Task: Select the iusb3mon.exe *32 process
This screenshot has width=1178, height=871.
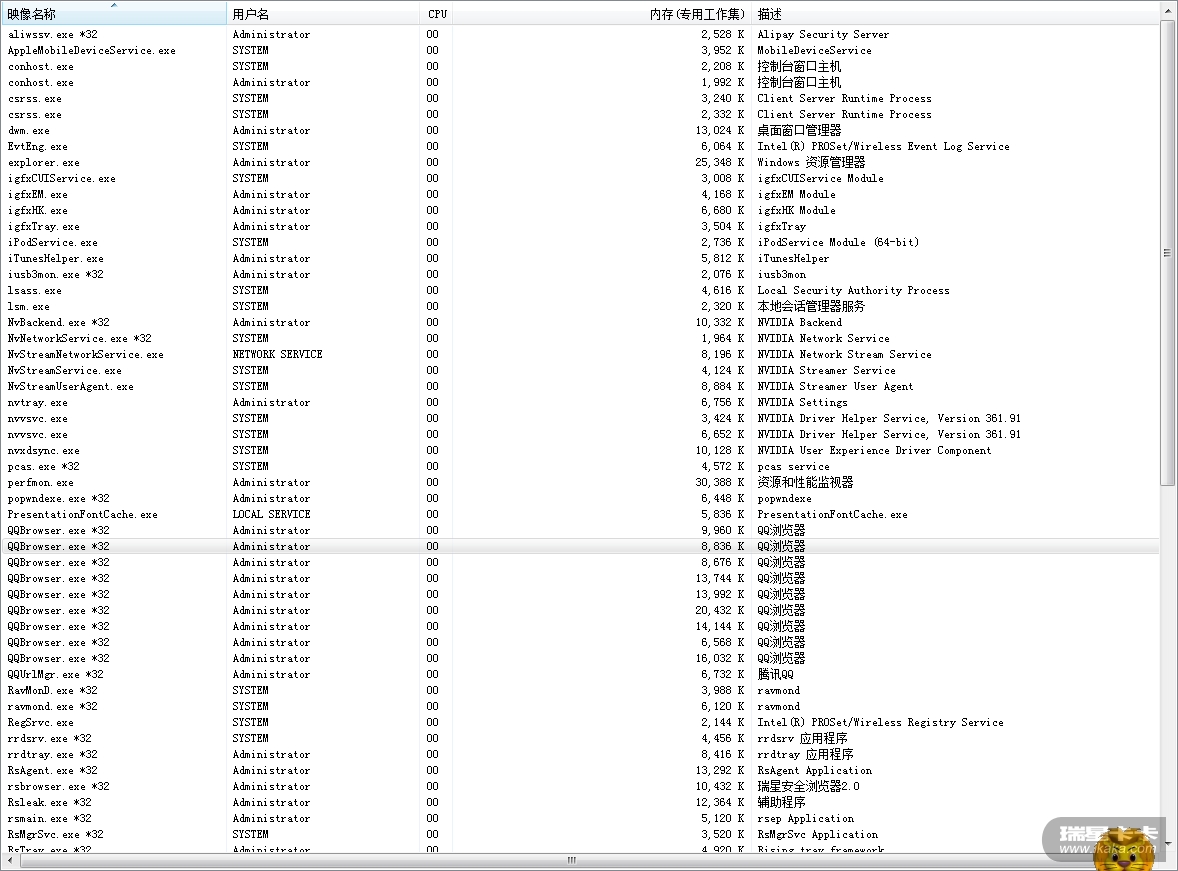Action: coord(580,274)
